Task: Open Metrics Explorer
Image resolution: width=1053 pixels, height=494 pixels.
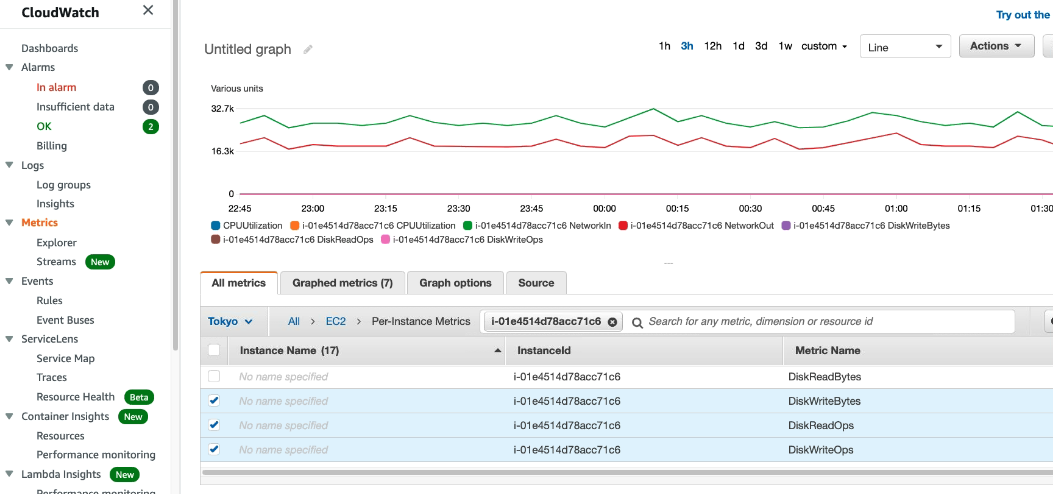Action: pyautogui.click(x=56, y=243)
